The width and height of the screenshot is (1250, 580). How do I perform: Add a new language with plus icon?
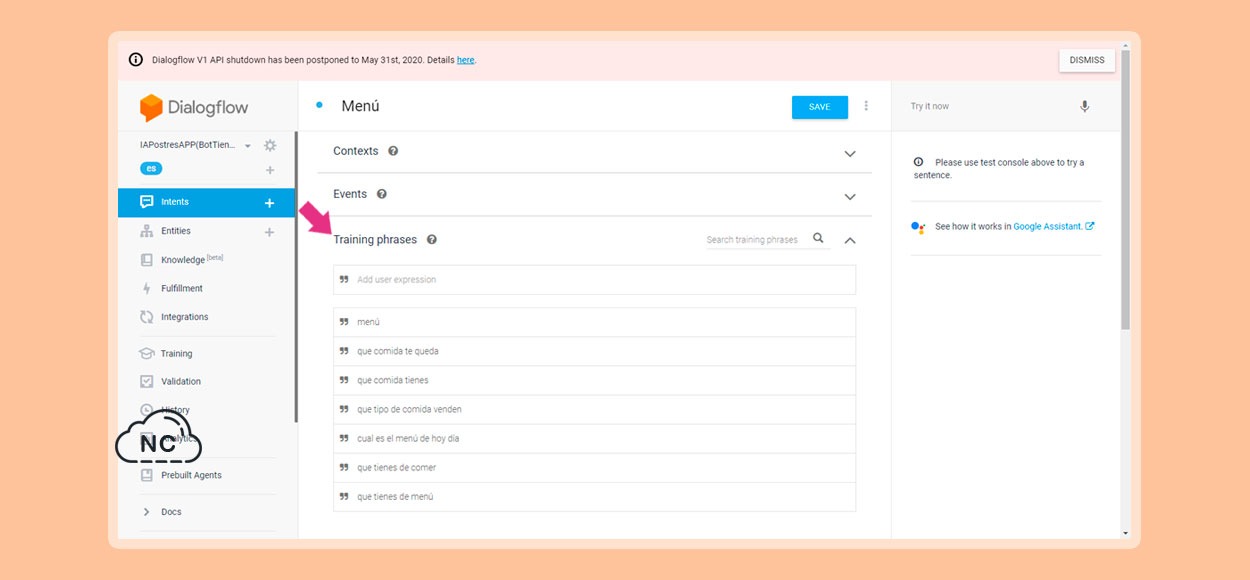[270, 170]
